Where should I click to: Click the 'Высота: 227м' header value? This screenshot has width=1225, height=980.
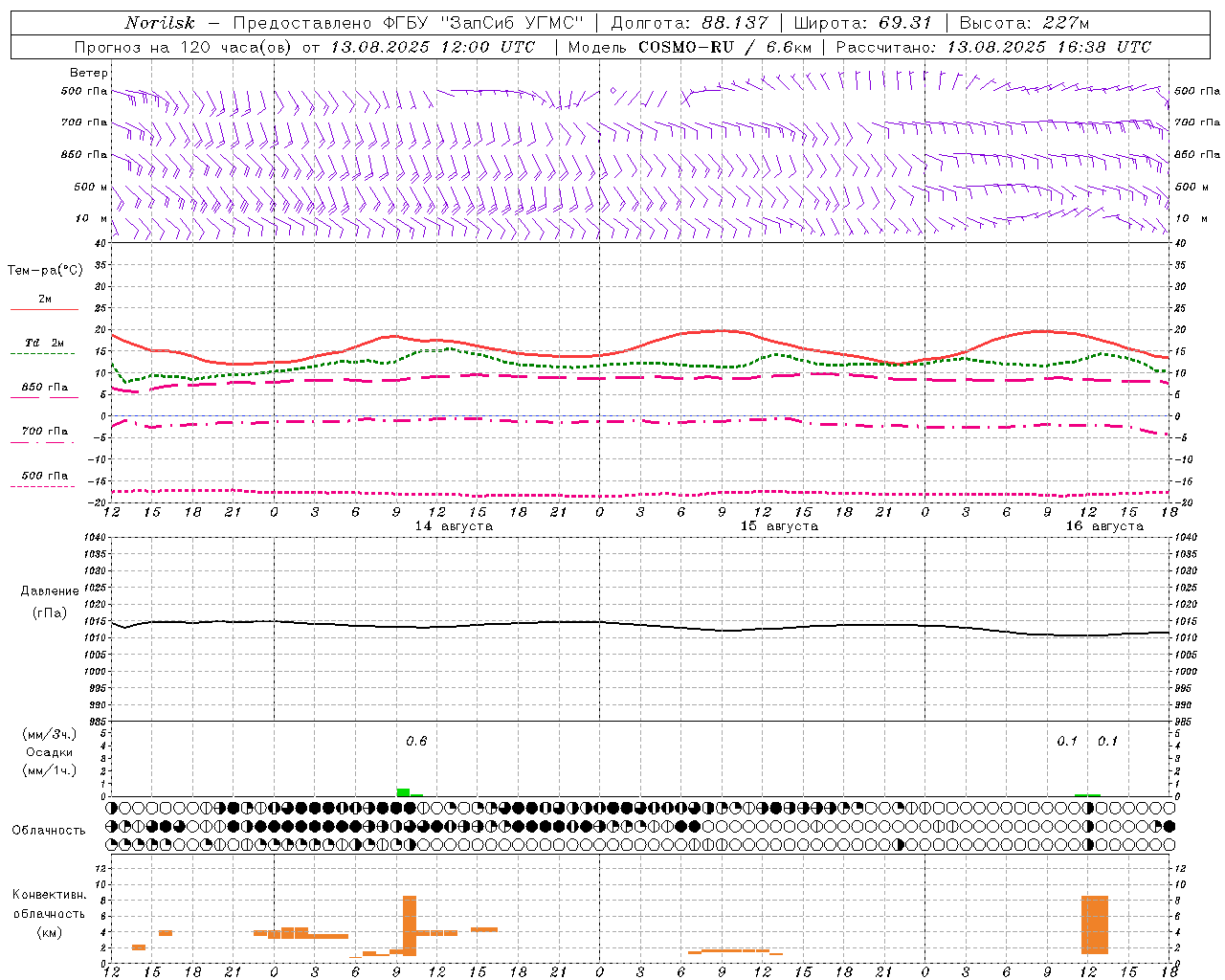pos(1024,23)
